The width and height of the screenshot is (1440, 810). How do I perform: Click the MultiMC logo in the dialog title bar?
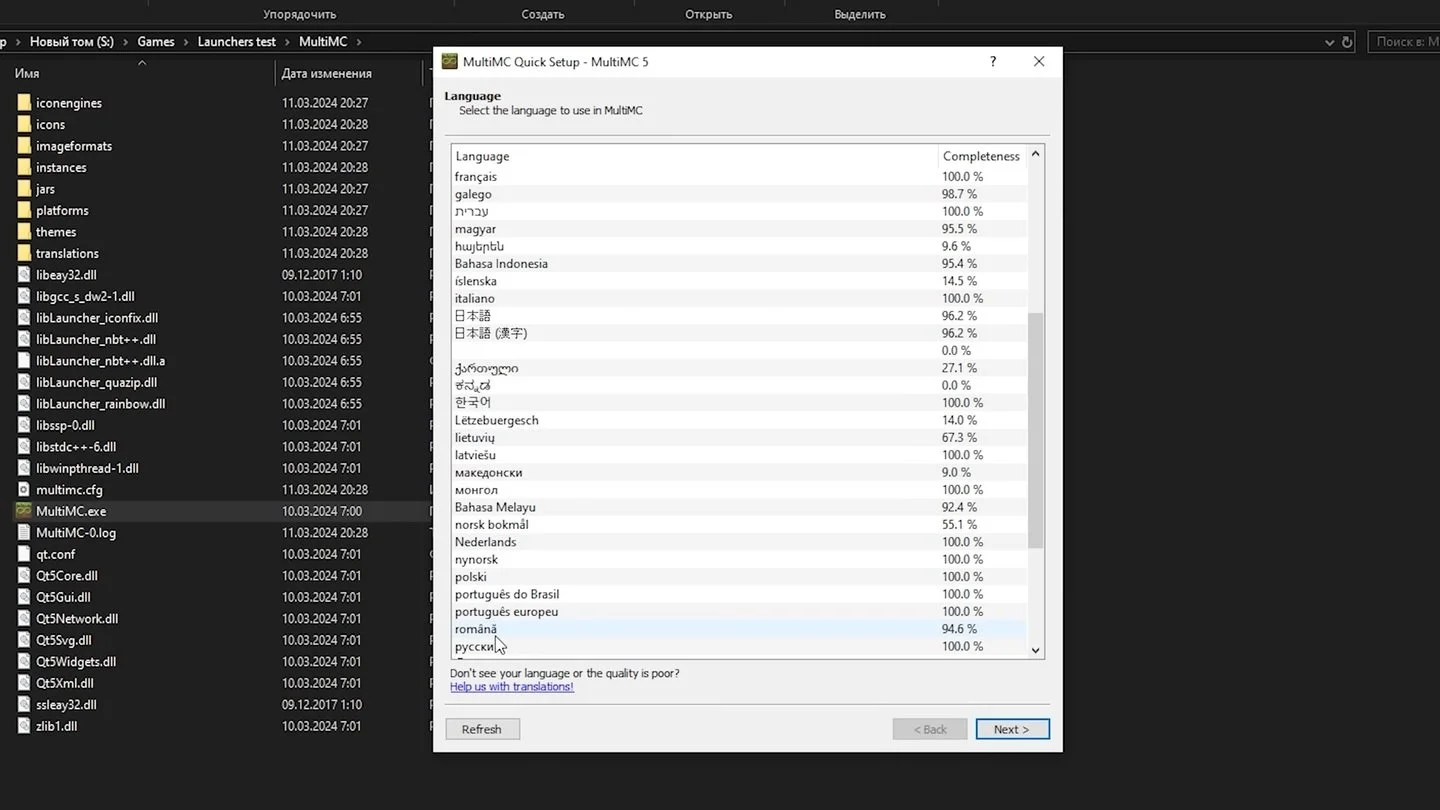pyautogui.click(x=450, y=62)
